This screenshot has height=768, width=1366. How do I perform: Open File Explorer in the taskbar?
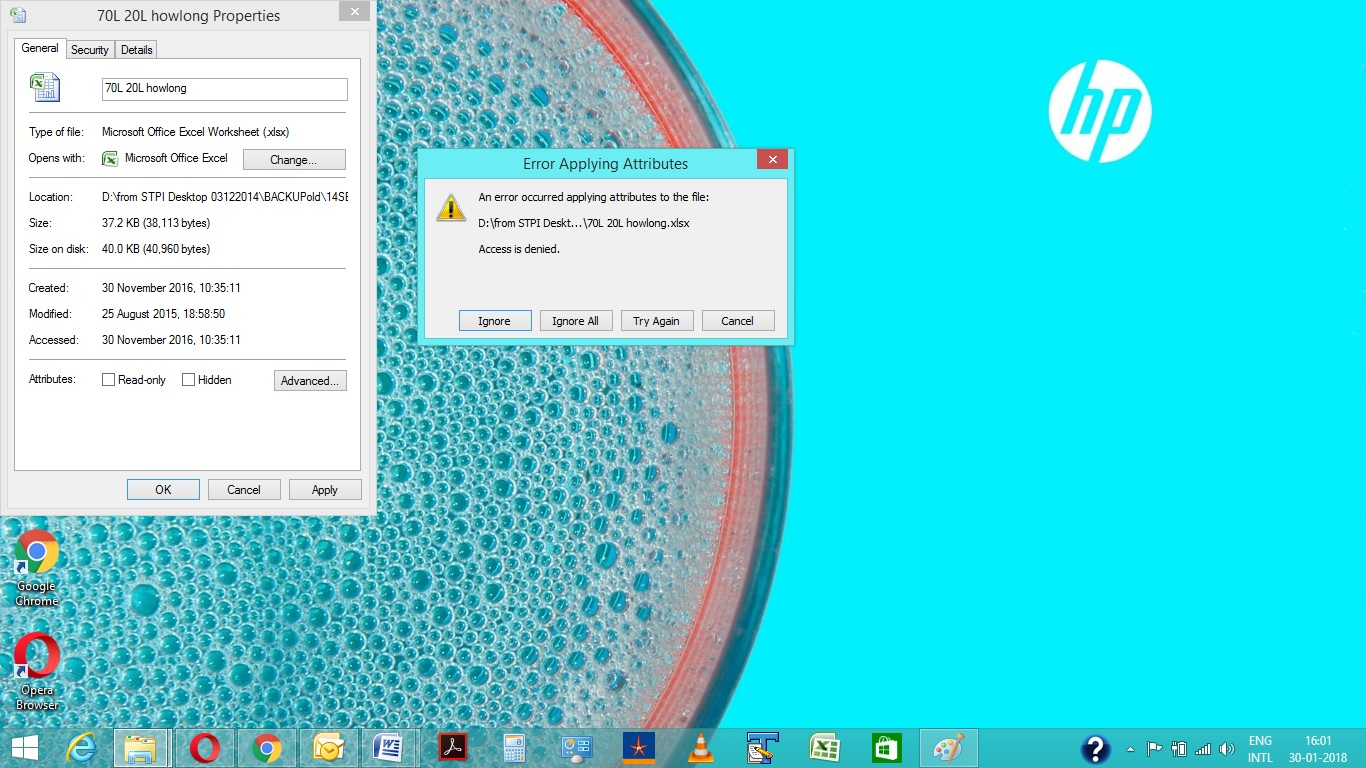coord(140,748)
